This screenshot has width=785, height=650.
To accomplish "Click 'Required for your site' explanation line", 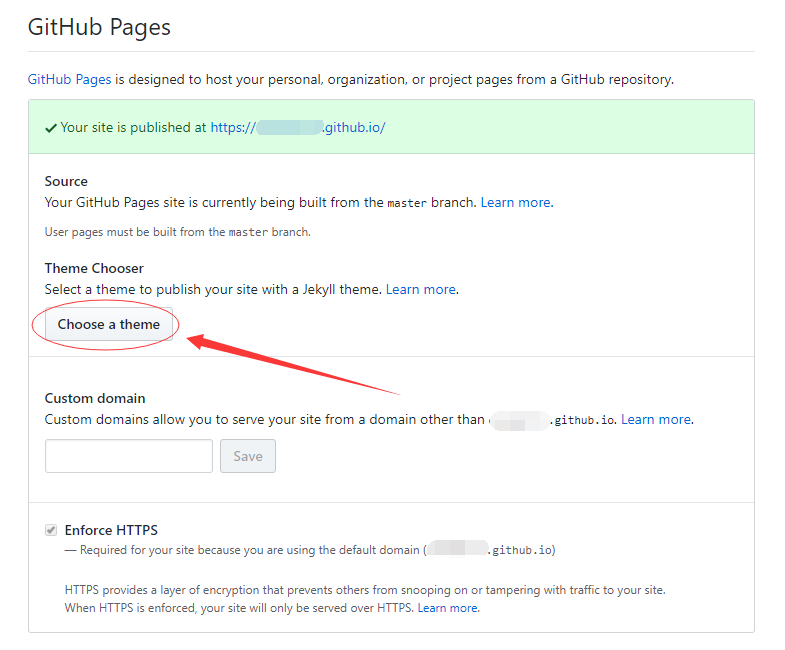I will [310, 550].
